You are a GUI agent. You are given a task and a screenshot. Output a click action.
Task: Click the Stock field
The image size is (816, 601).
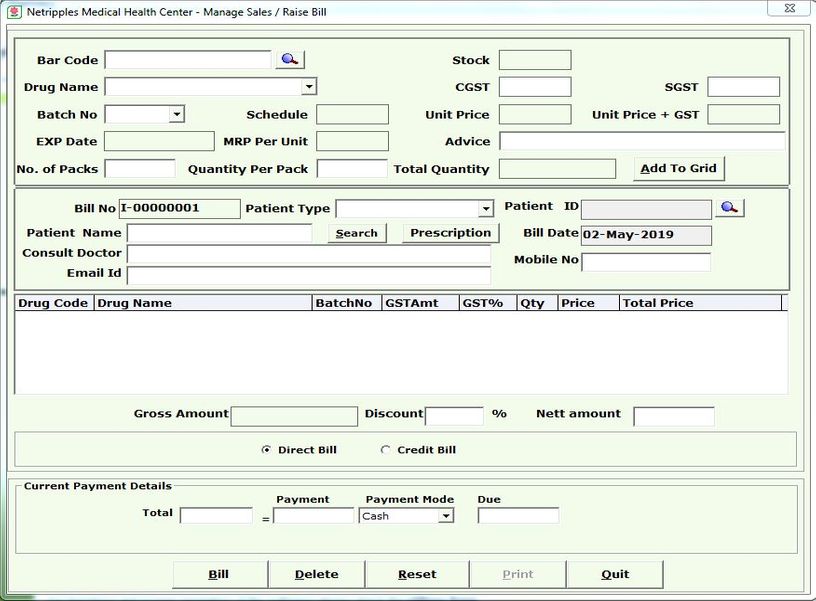point(535,60)
